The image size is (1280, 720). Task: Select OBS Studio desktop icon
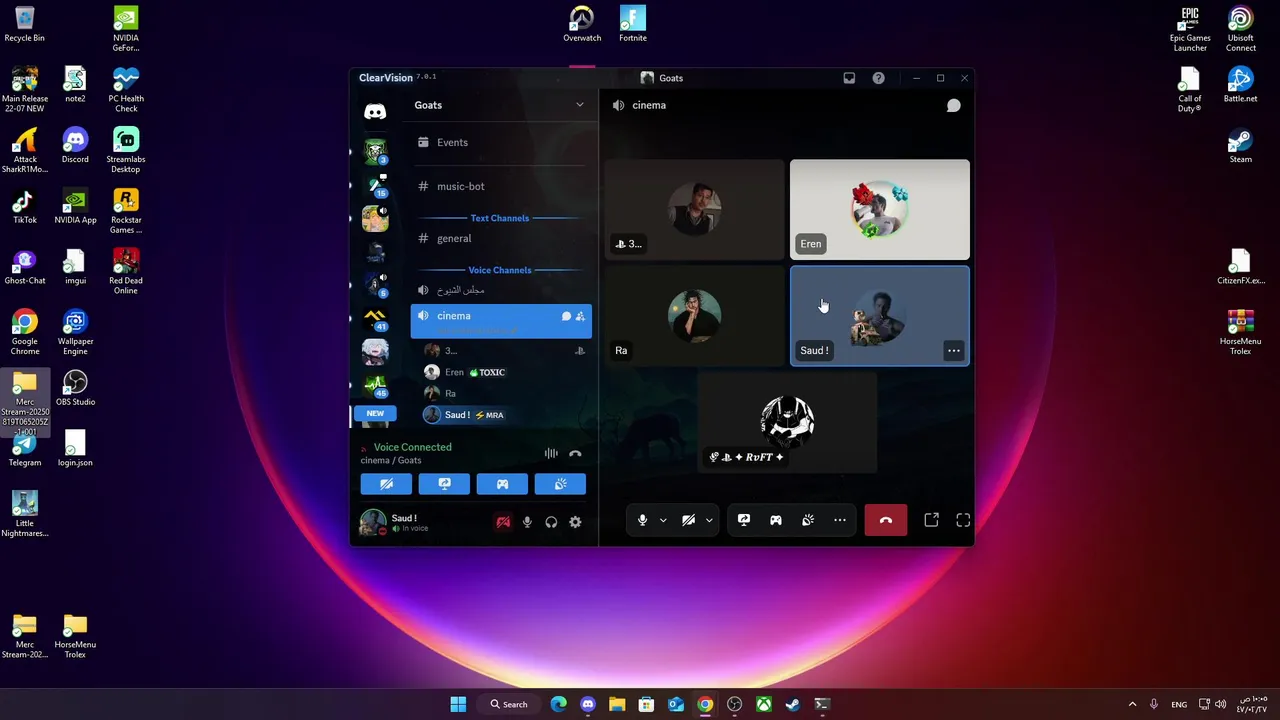(75, 388)
